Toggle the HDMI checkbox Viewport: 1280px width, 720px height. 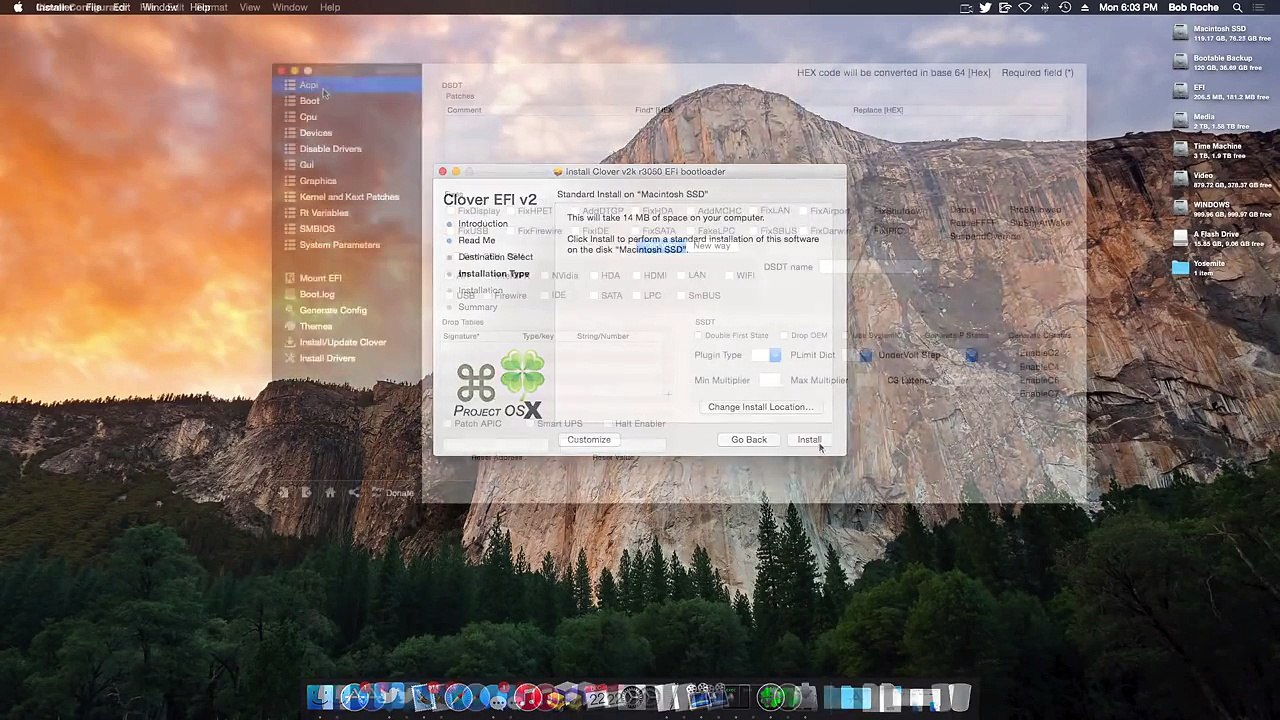(637, 276)
